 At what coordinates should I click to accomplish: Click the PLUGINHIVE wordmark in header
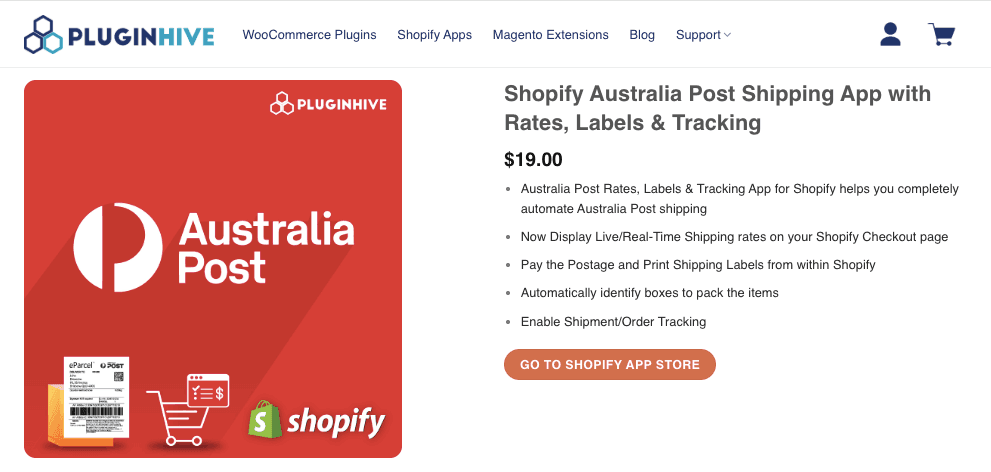point(141,37)
